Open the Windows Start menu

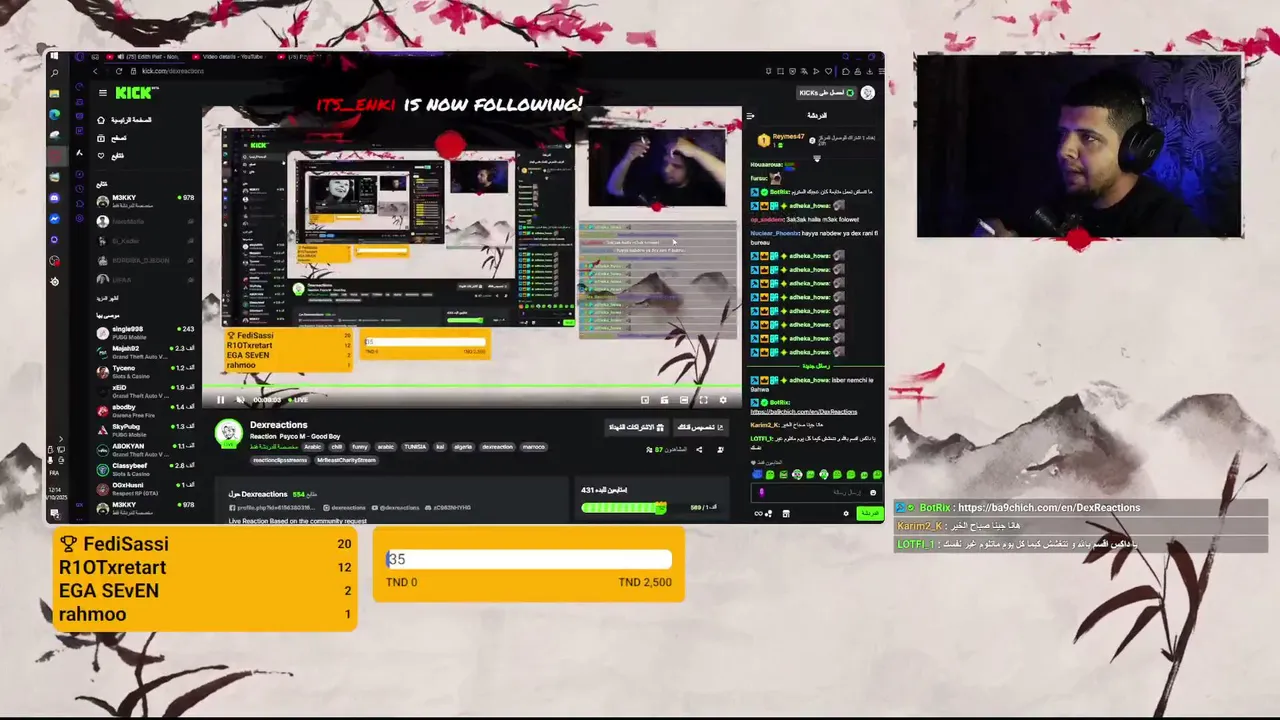[54, 57]
